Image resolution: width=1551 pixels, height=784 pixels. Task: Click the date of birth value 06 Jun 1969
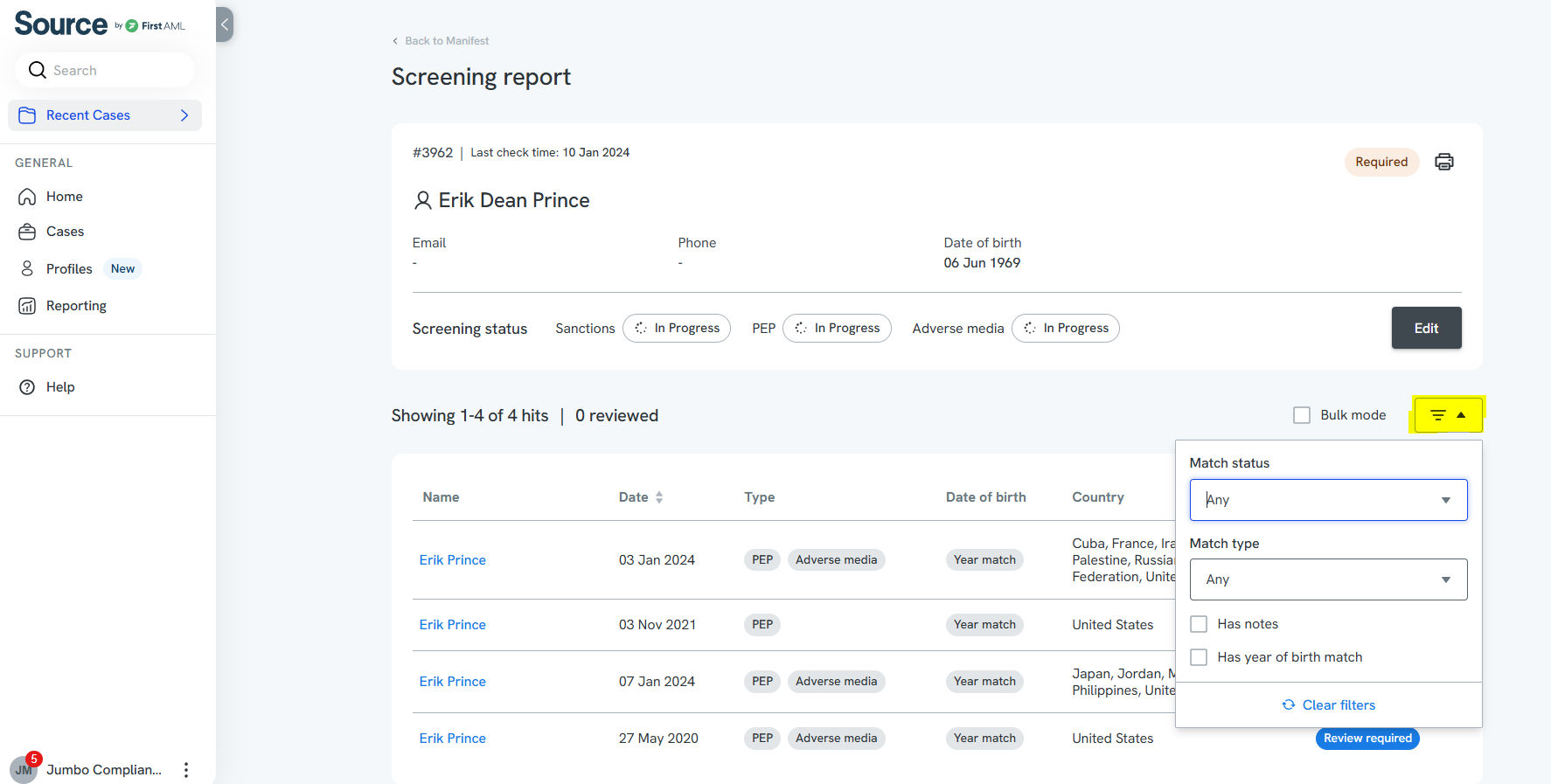pos(982,263)
